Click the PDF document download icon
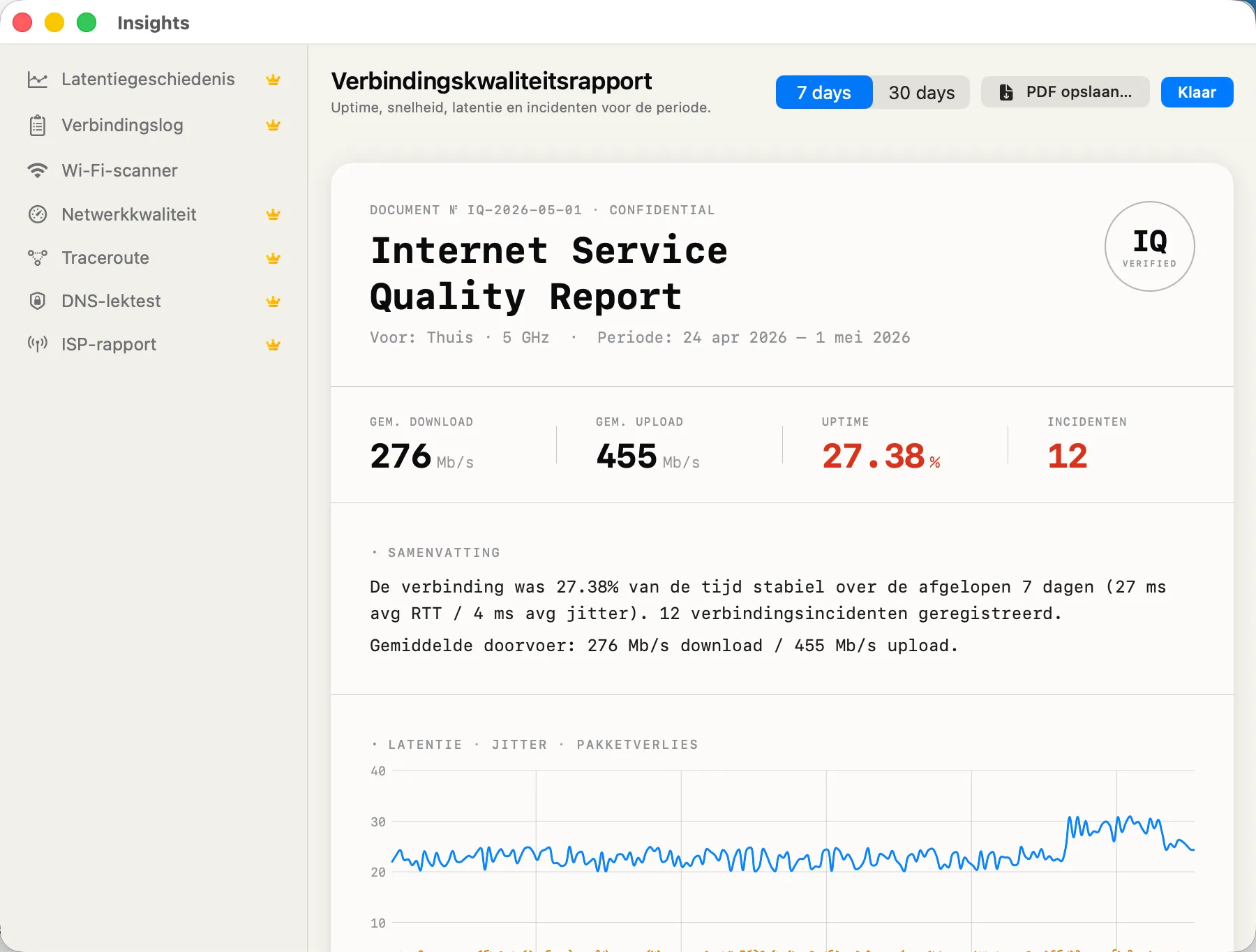 [x=1006, y=92]
